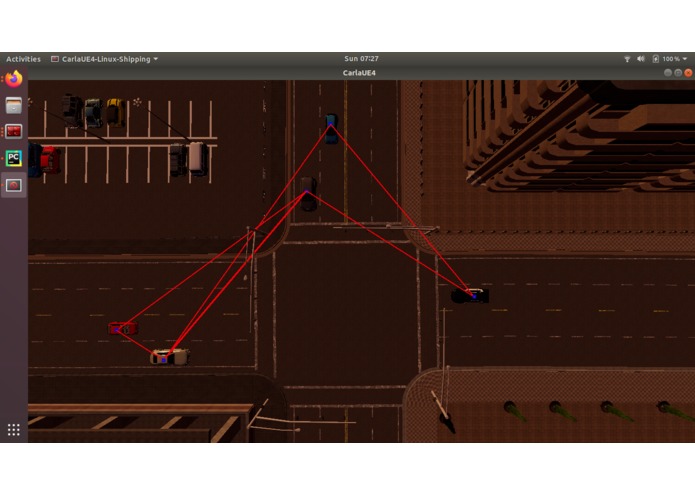The height and width of the screenshot is (494, 695).
Task: Open the Files manager dock icon
Action: tap(14, 105)
